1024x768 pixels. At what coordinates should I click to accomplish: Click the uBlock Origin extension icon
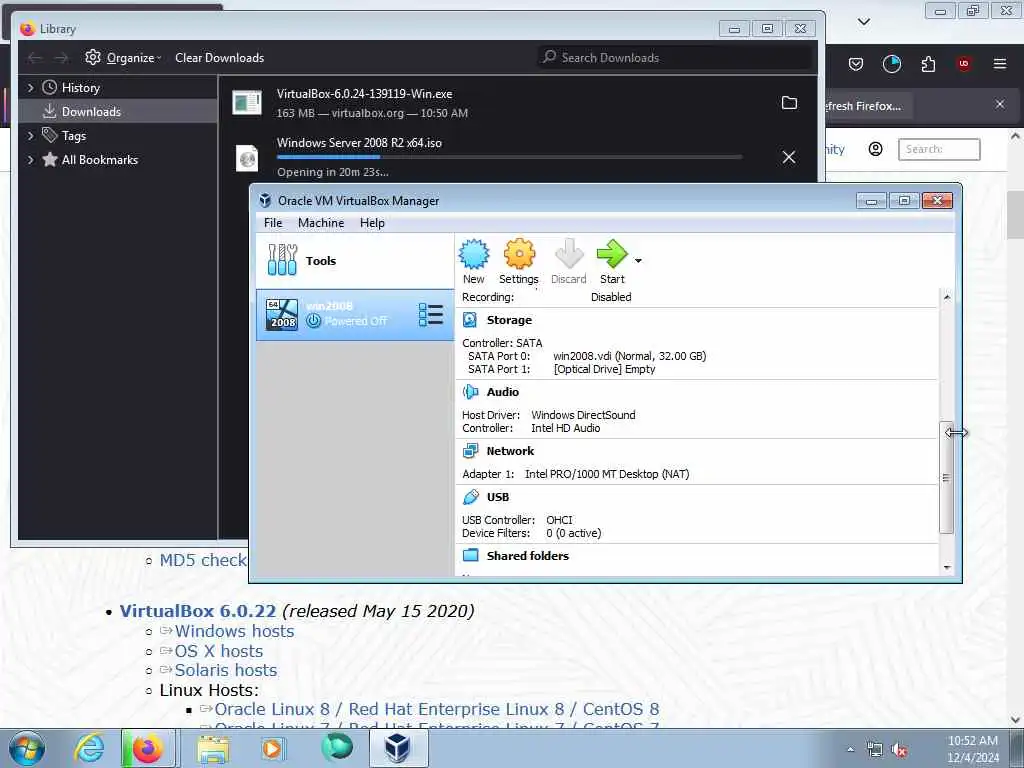click(964, 63)
